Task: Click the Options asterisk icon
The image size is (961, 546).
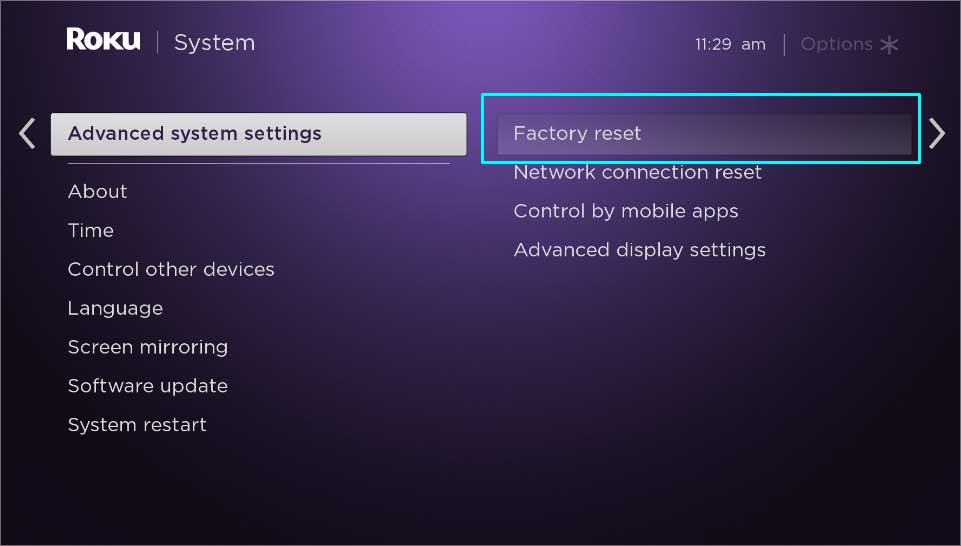Action: pyautogui.click(x=889, y=45)
